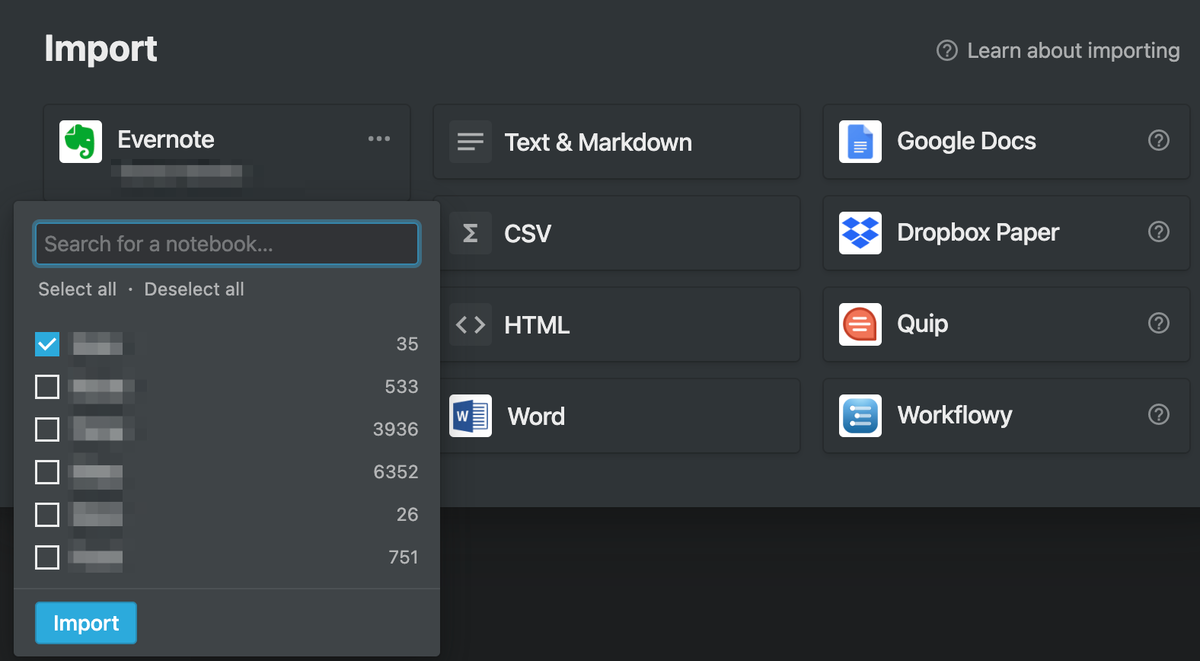
Task: Check the notebook with 6352 notes
Action: [47, 471]
